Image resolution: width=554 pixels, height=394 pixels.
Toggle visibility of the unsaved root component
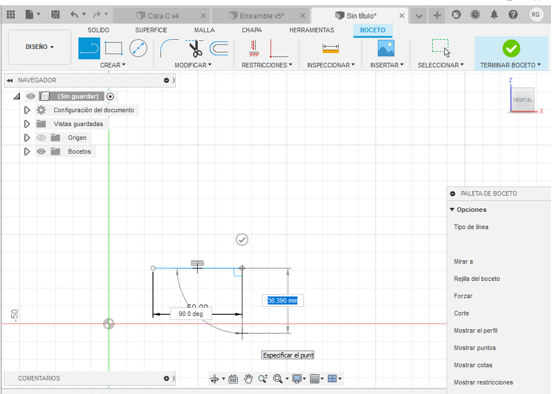click(x=31, y=96)
